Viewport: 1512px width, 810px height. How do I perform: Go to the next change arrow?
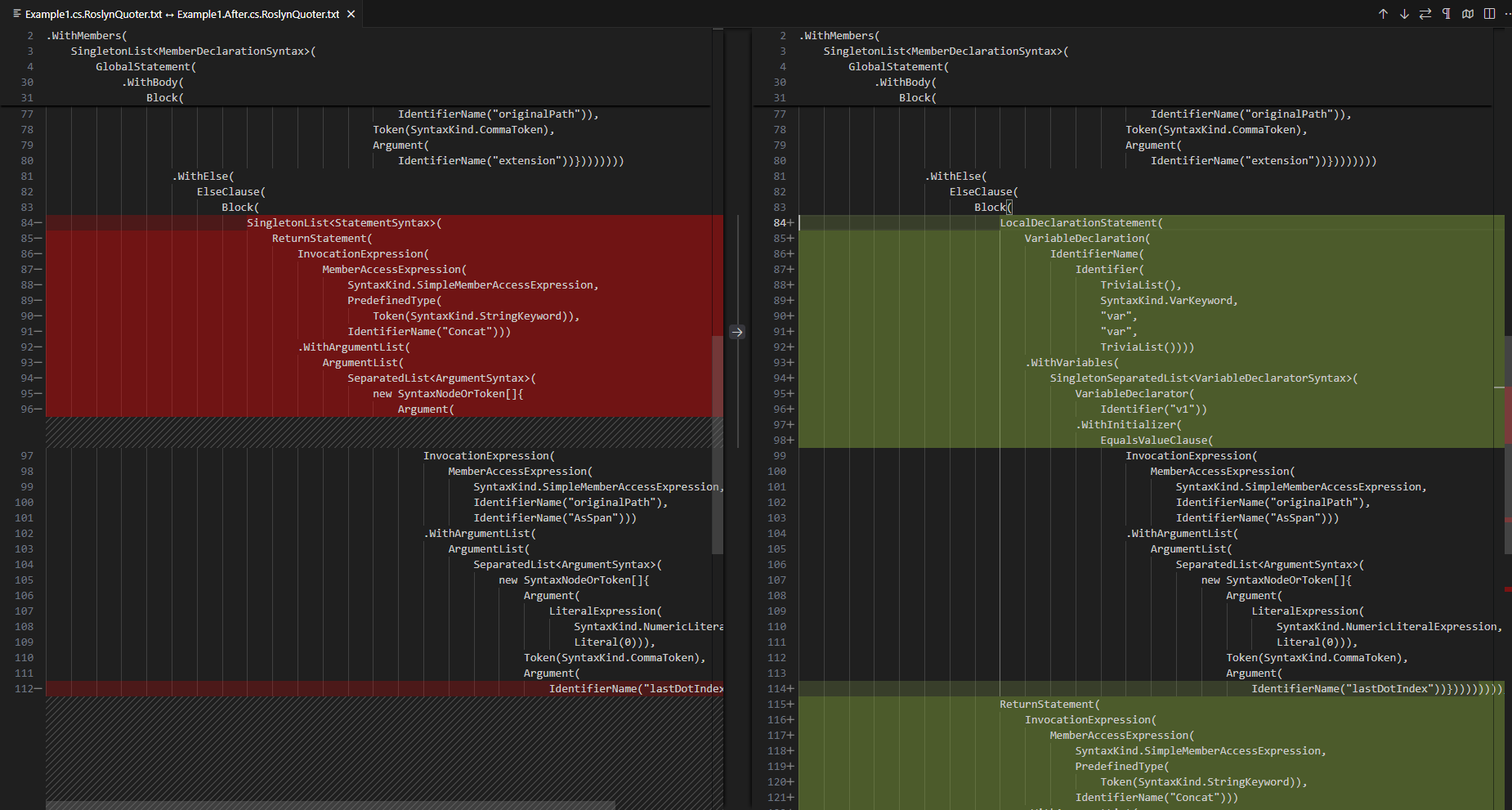[1404, 14]
